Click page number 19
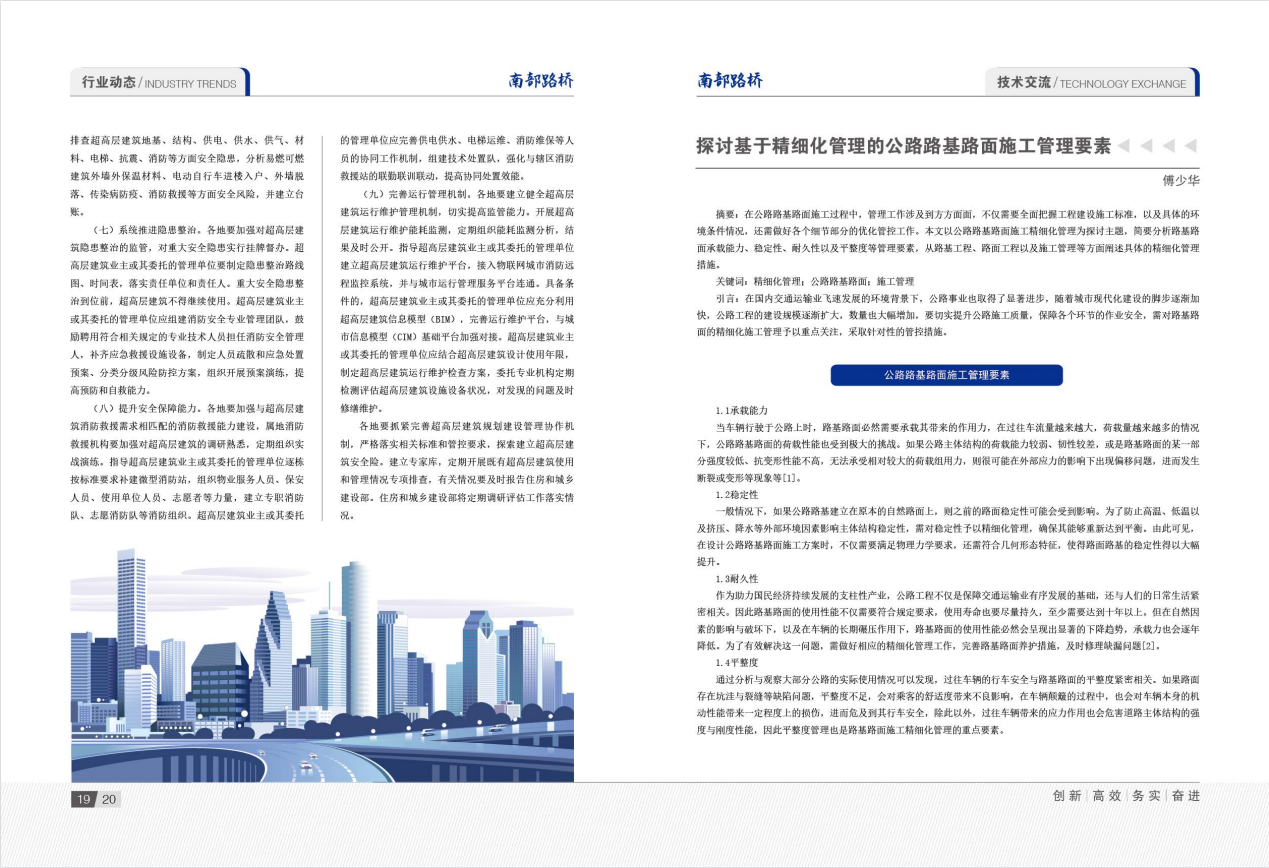1269x868 pixels. point(83,799)
